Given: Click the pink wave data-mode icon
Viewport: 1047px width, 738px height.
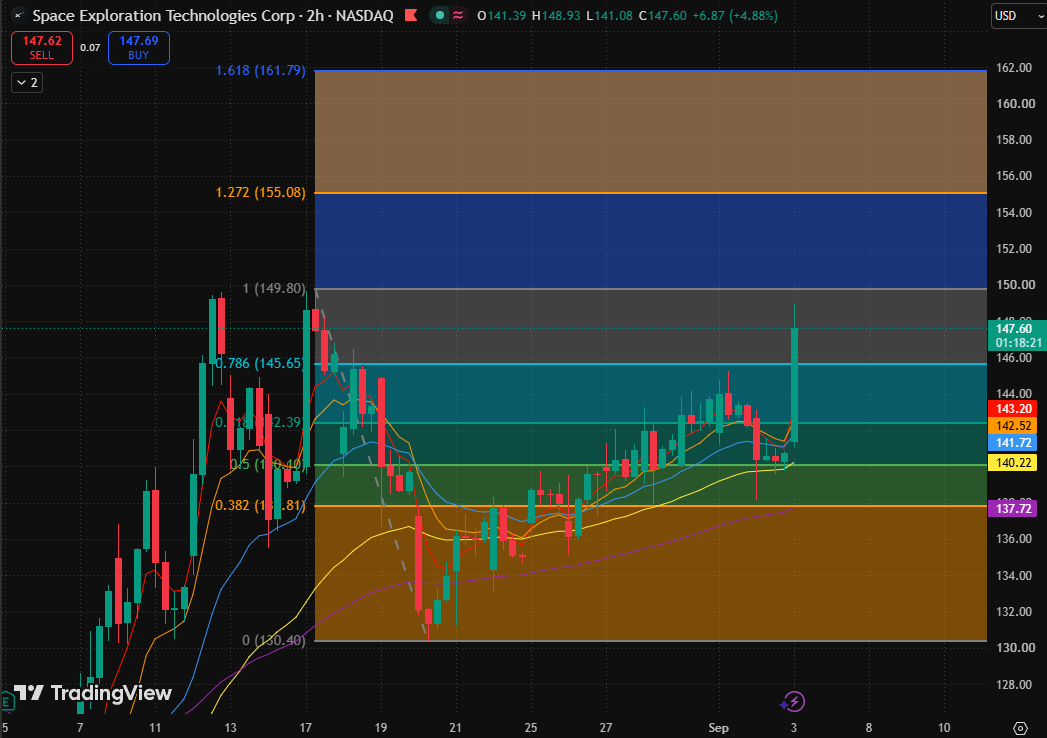Looking at the screenshot, I should (x=458, y=15).
